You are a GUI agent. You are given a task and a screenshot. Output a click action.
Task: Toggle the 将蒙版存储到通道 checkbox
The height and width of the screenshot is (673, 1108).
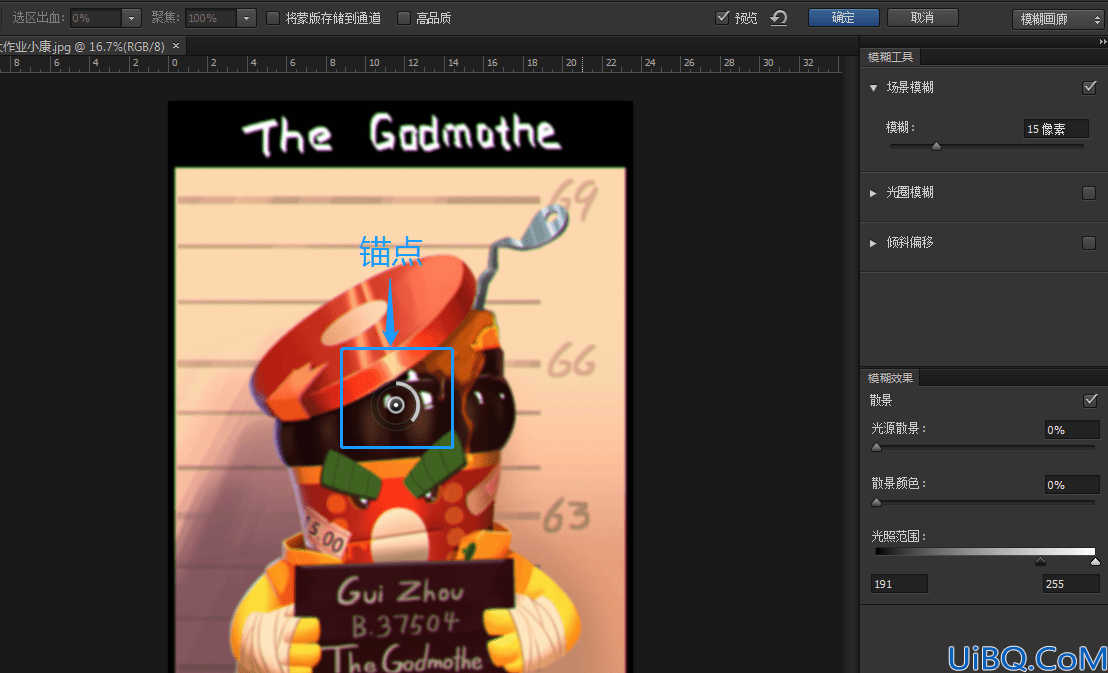pyautogui.click(x=273, y=18)
